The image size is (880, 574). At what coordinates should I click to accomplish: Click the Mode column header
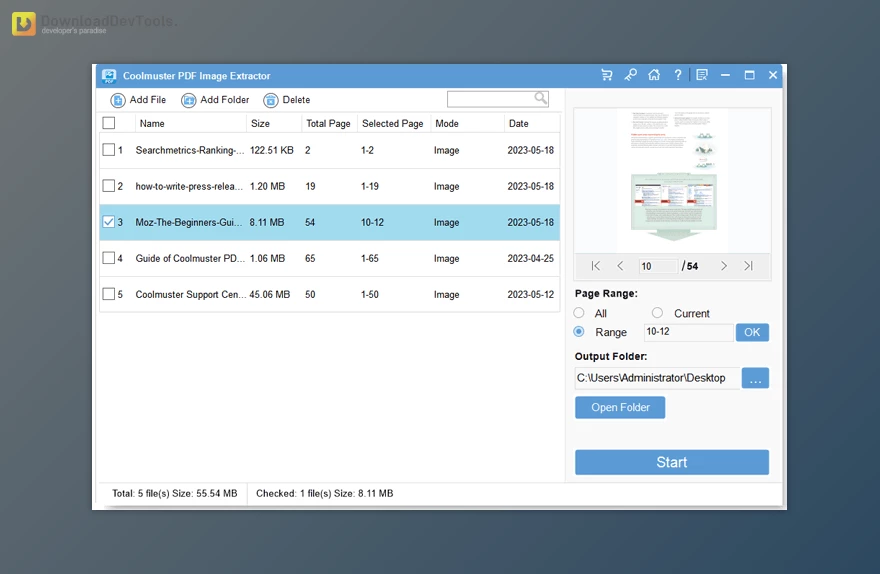(x=447, y=123)
